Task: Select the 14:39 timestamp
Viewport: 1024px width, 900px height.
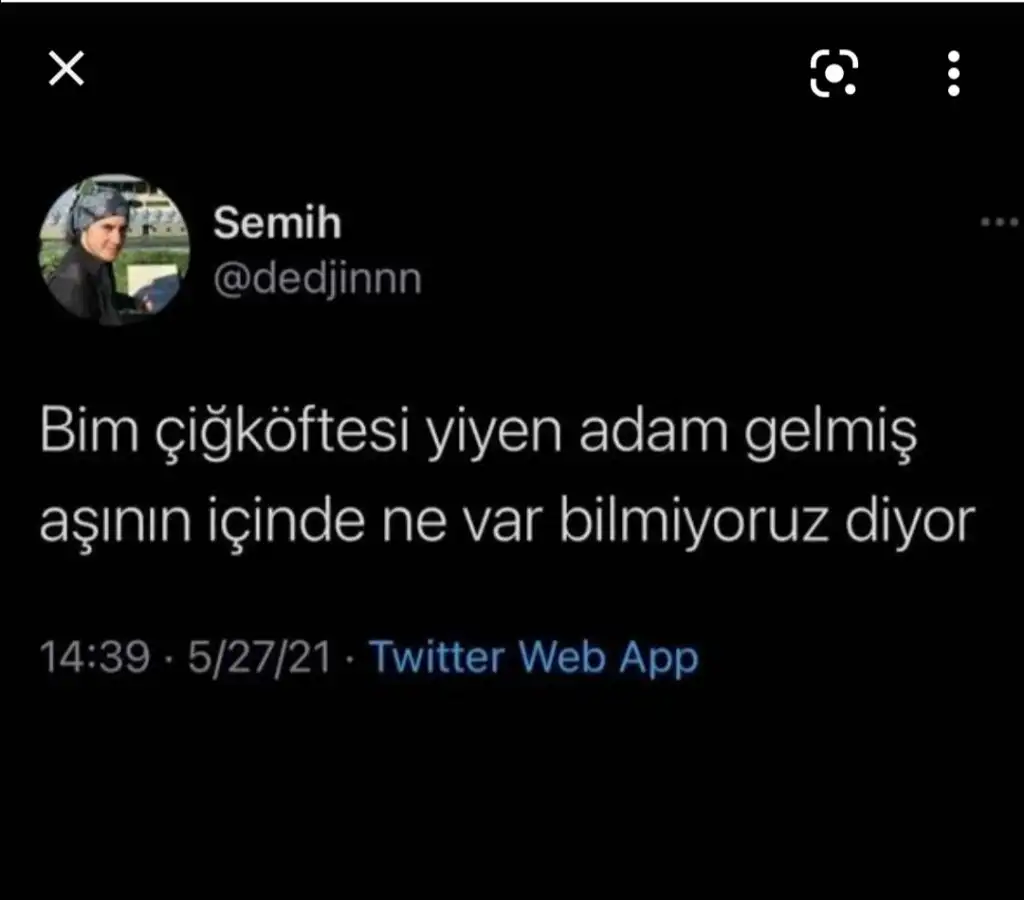Action: [95, 656]
